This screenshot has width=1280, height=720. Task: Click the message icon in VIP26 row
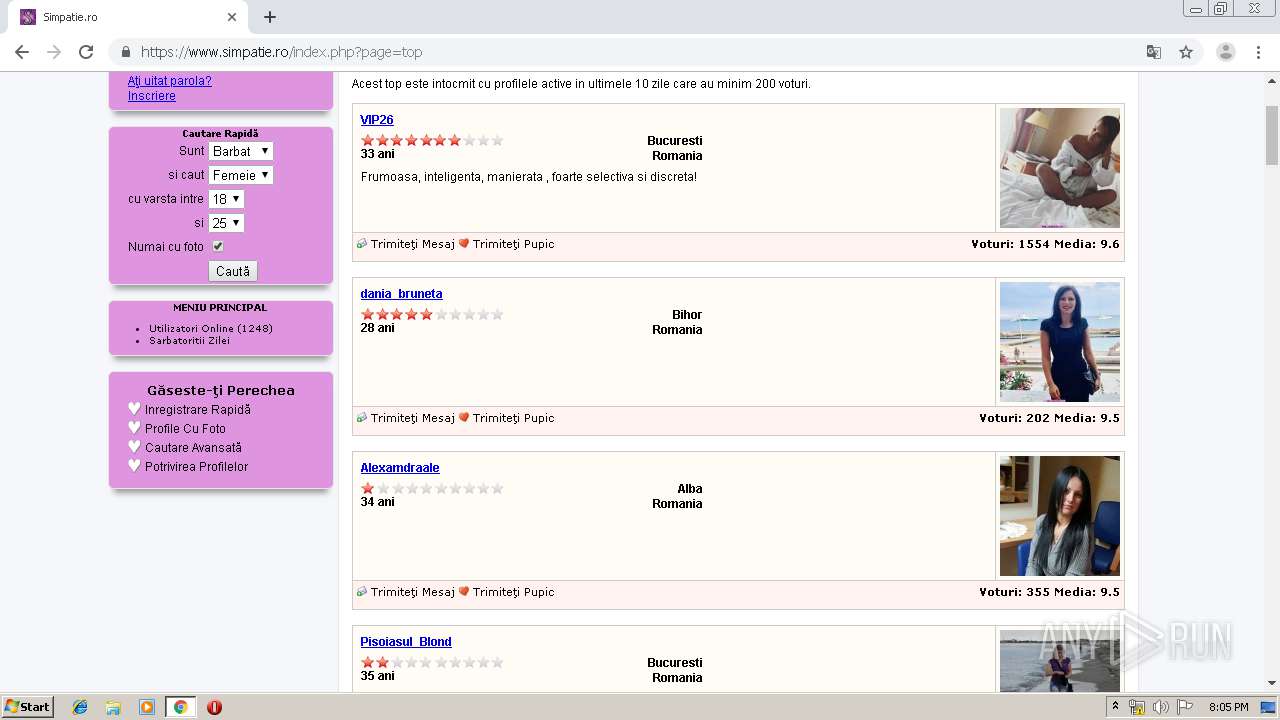point(362,244)
